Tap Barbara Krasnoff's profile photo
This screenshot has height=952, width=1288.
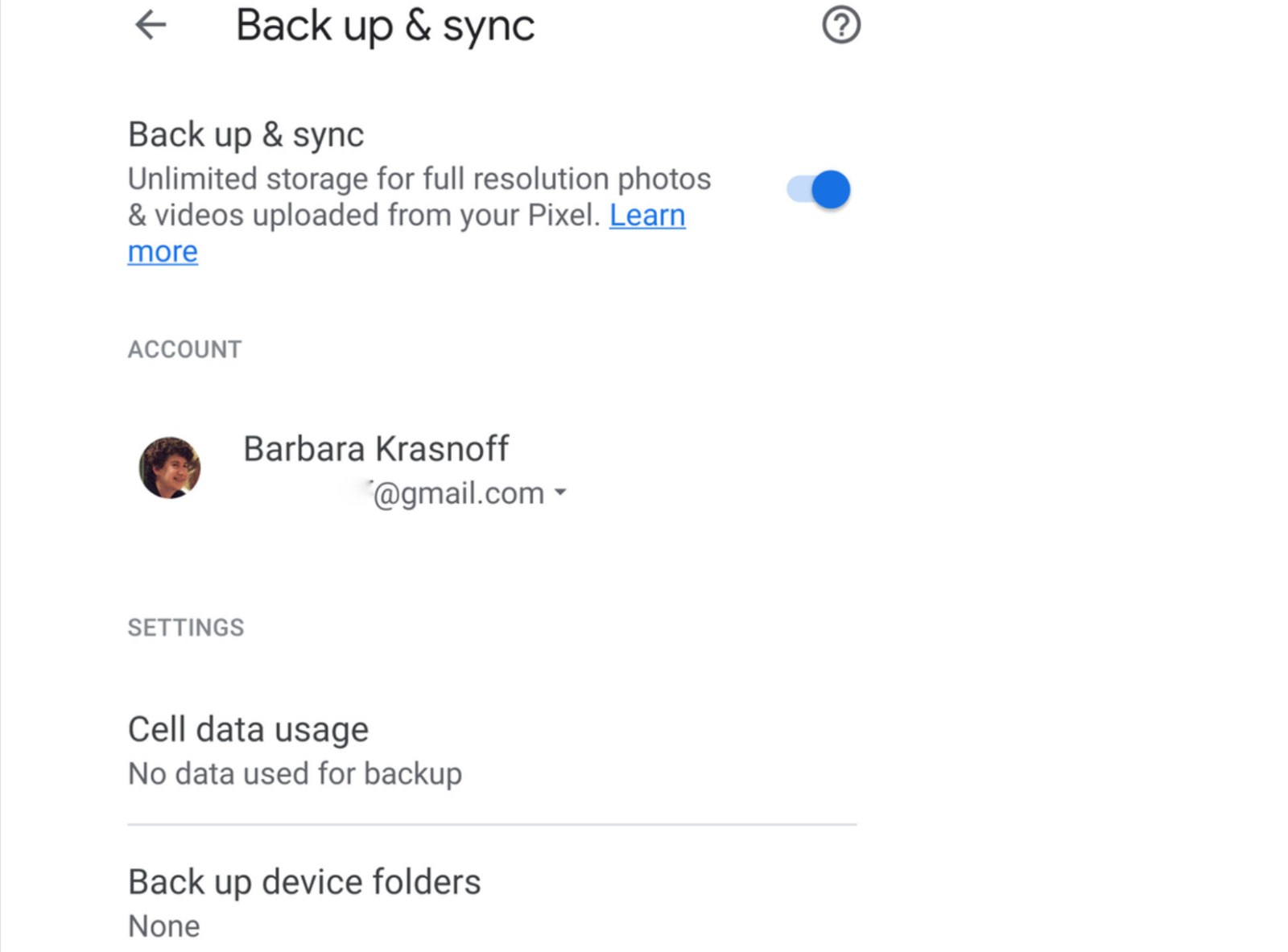[x=170, y=468]
